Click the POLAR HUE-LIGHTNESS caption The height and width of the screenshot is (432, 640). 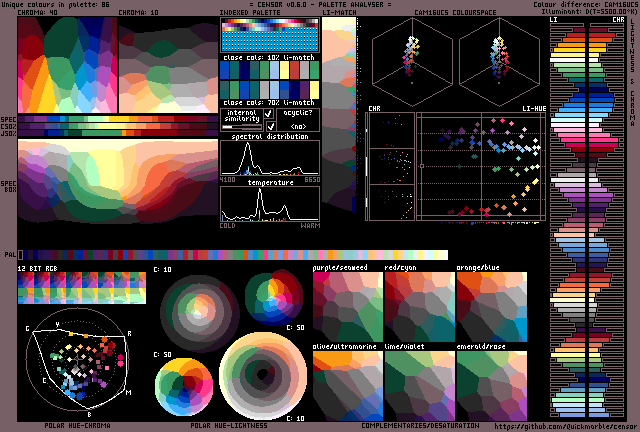pyautogui.click(x=229, y=425)
